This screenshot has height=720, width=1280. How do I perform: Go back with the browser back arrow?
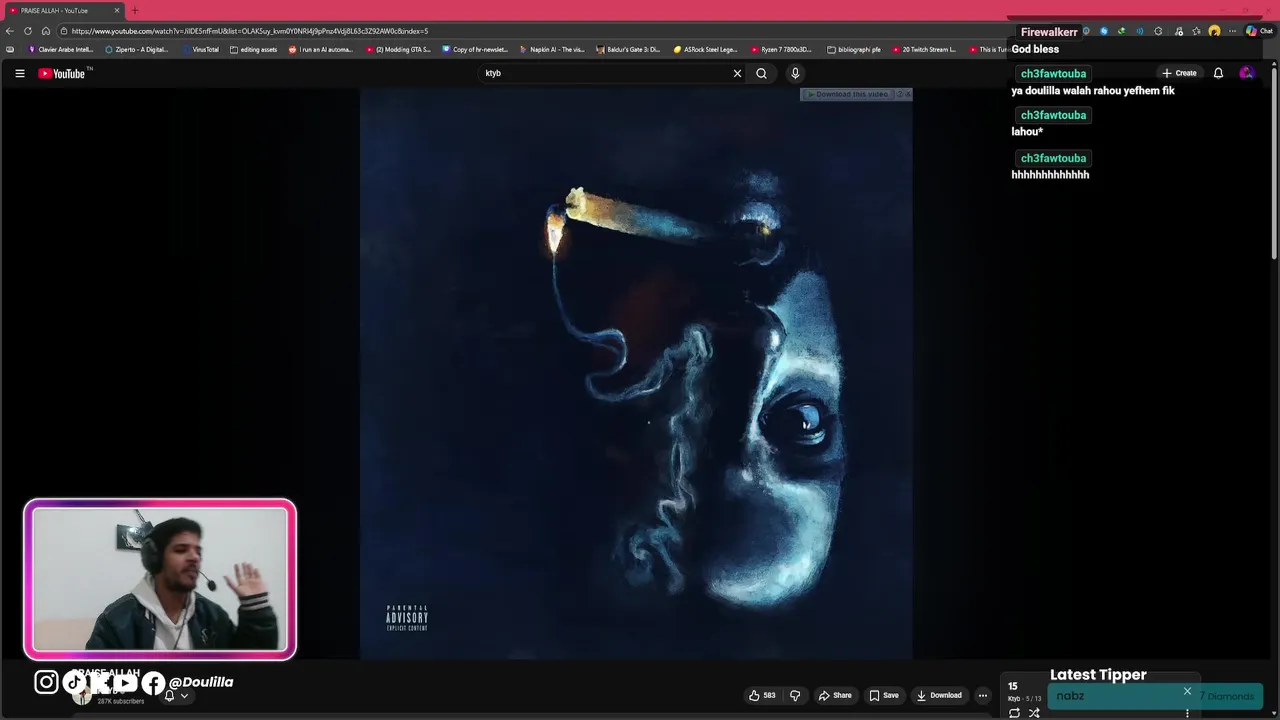(10, 31)
